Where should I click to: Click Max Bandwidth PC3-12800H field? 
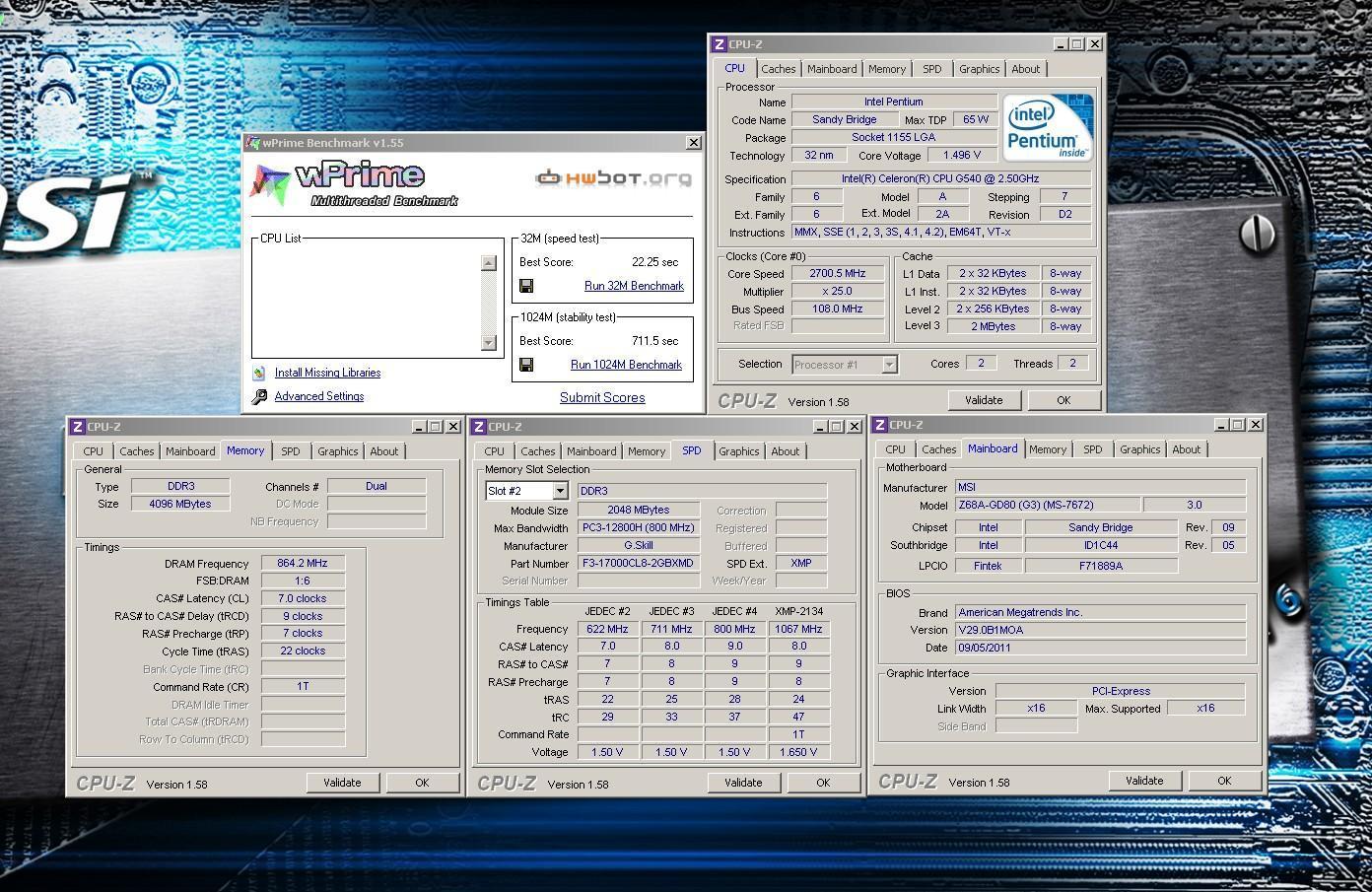click(639, 528)
